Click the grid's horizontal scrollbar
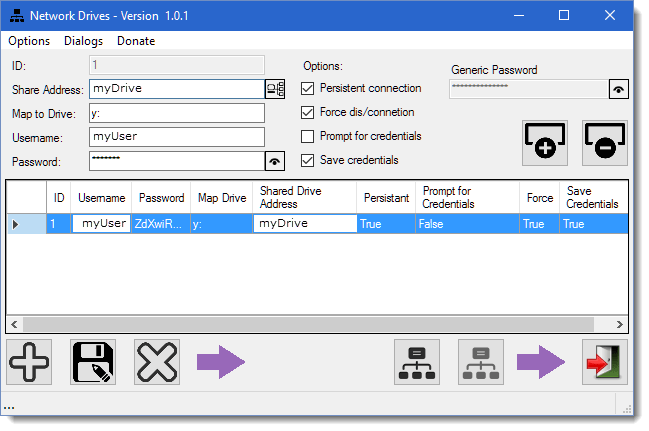This screenshot has width=649, height=431. pyautogui.click(x=300, y=324)
